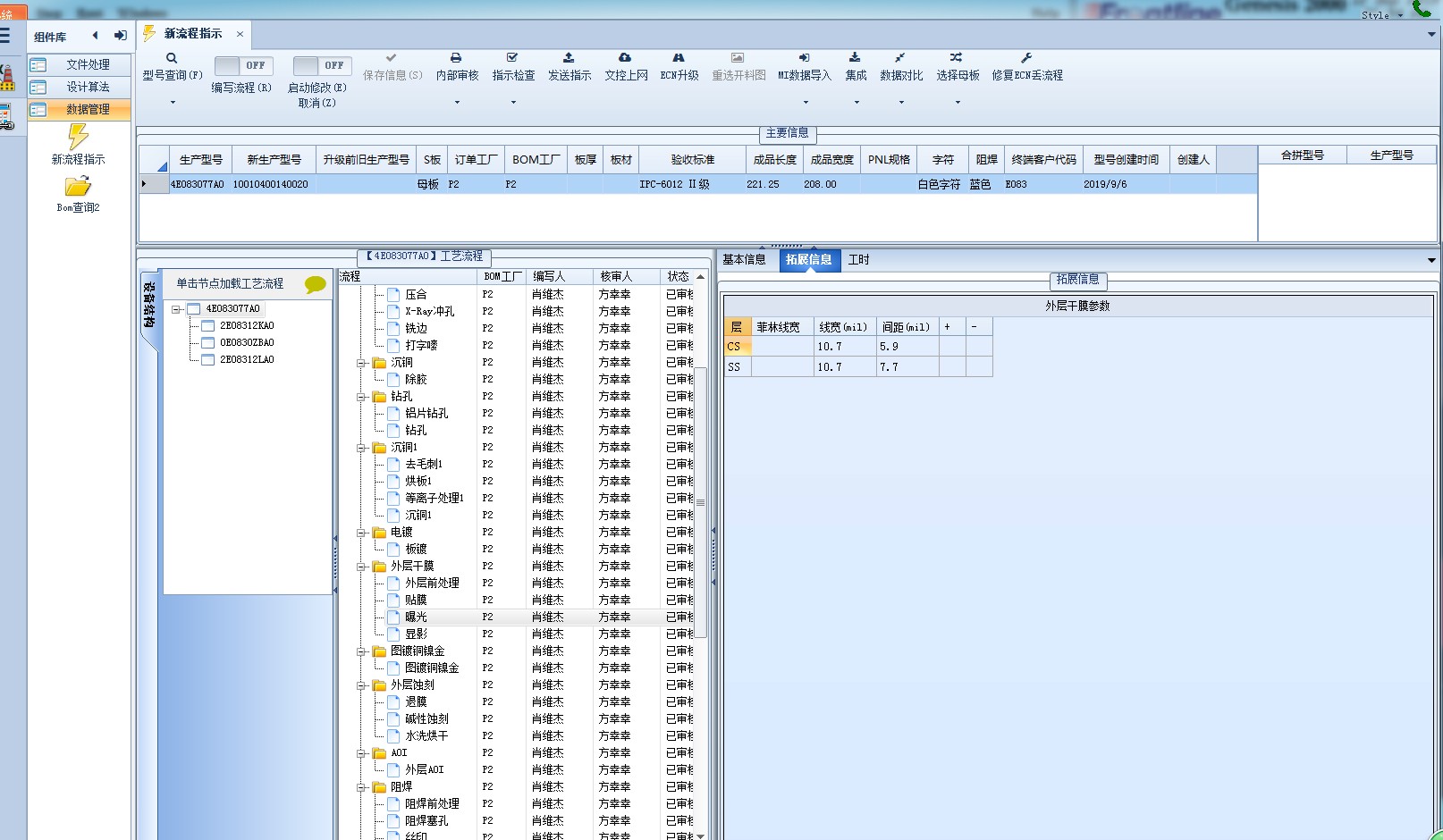1443x840 pixels.
Task: Click the 保存信息 checkmark icon
Action: pyautogui.click(x=392, y=58)
